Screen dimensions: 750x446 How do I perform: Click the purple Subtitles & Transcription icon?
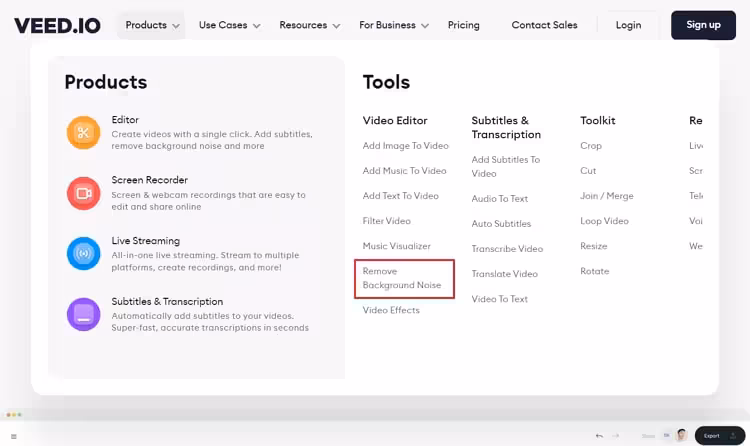pyautogui.click(x=83, y=314)
